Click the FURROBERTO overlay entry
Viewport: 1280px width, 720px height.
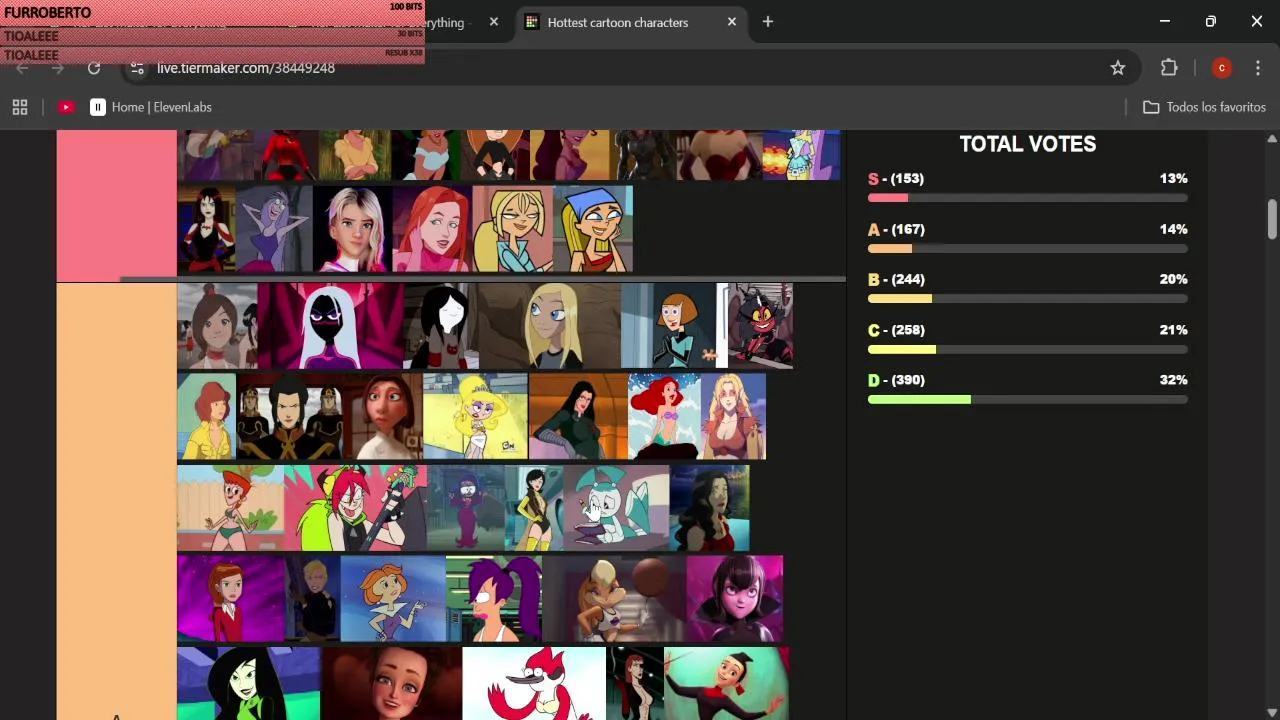click(x=213, y=12)
